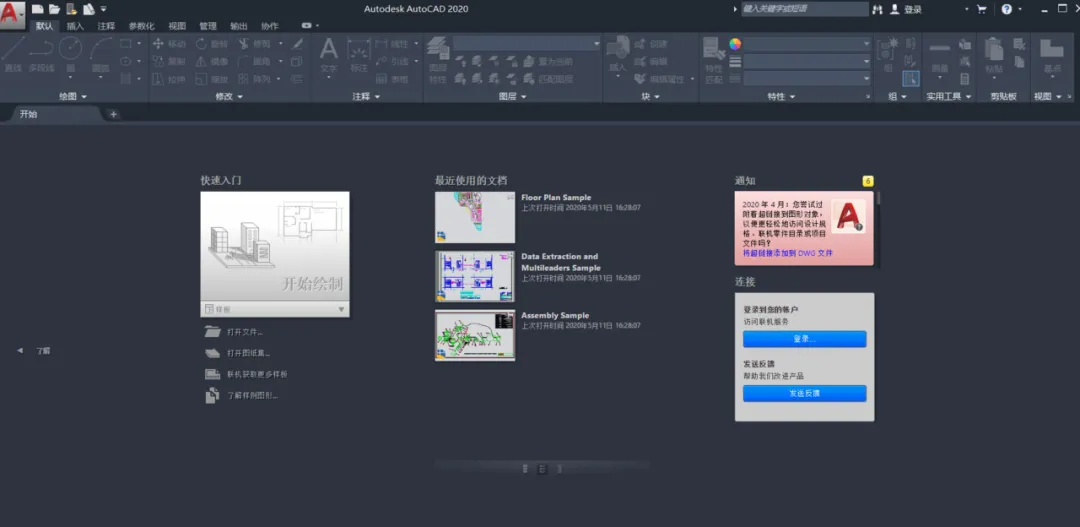Click the Mirror (镜像) tool

click(211, 61)
